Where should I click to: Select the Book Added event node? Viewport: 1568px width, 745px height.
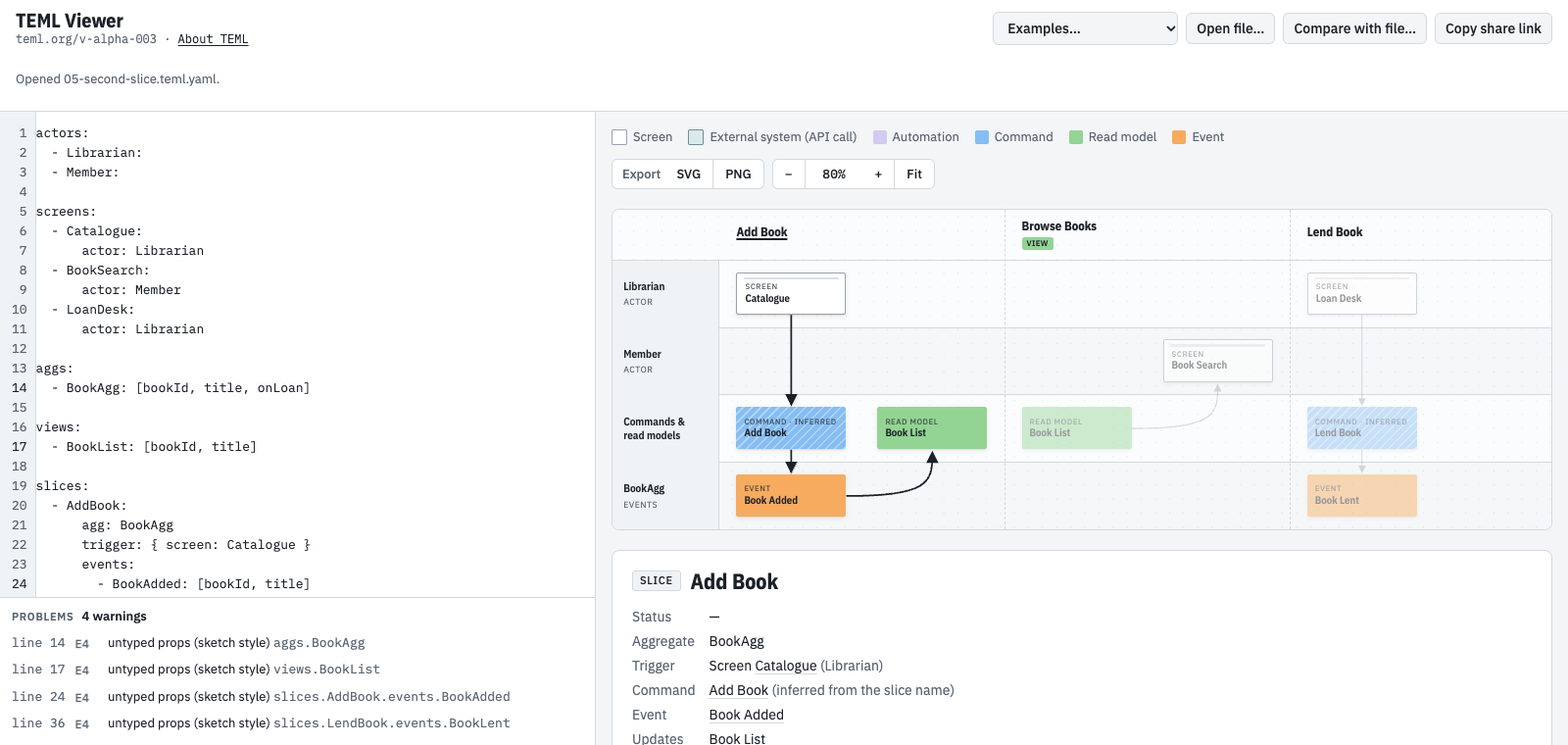[x=791, y=495]
